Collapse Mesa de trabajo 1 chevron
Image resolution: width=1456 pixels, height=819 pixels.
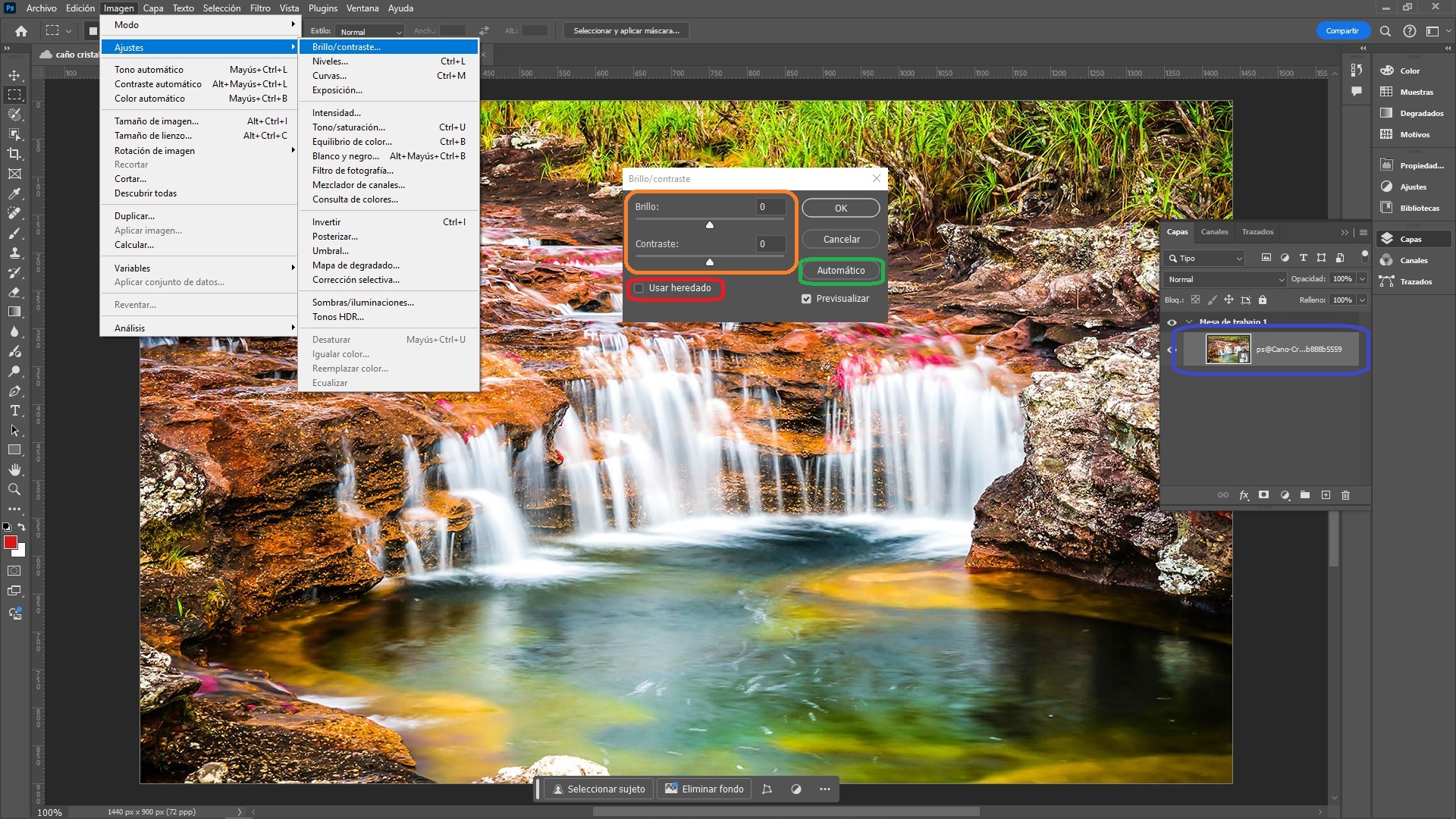1188,322
